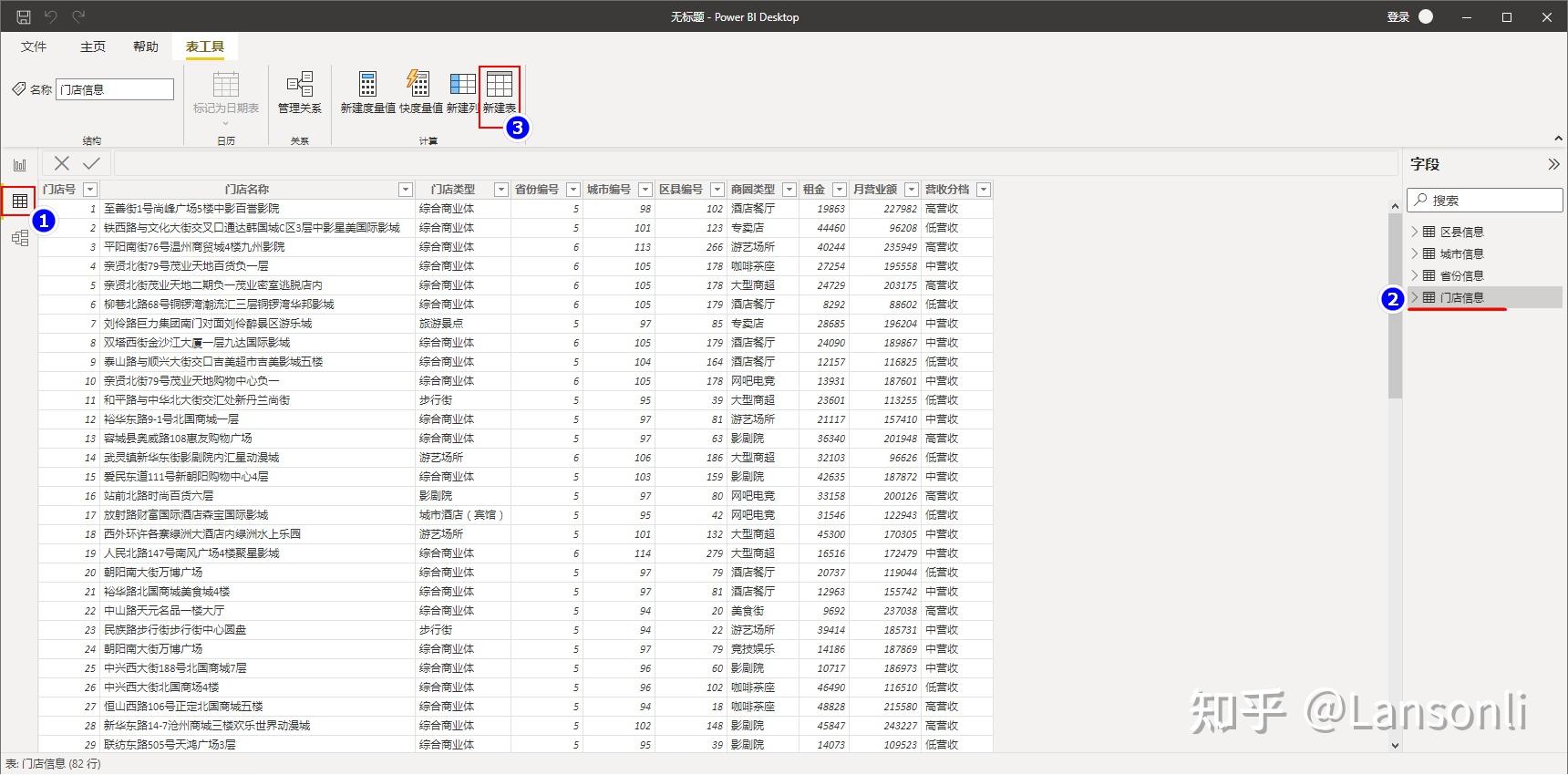This screenshot has width=1568, height=775.
Task: Commit the formula with the checkmark icon
Action: point(91,163)
